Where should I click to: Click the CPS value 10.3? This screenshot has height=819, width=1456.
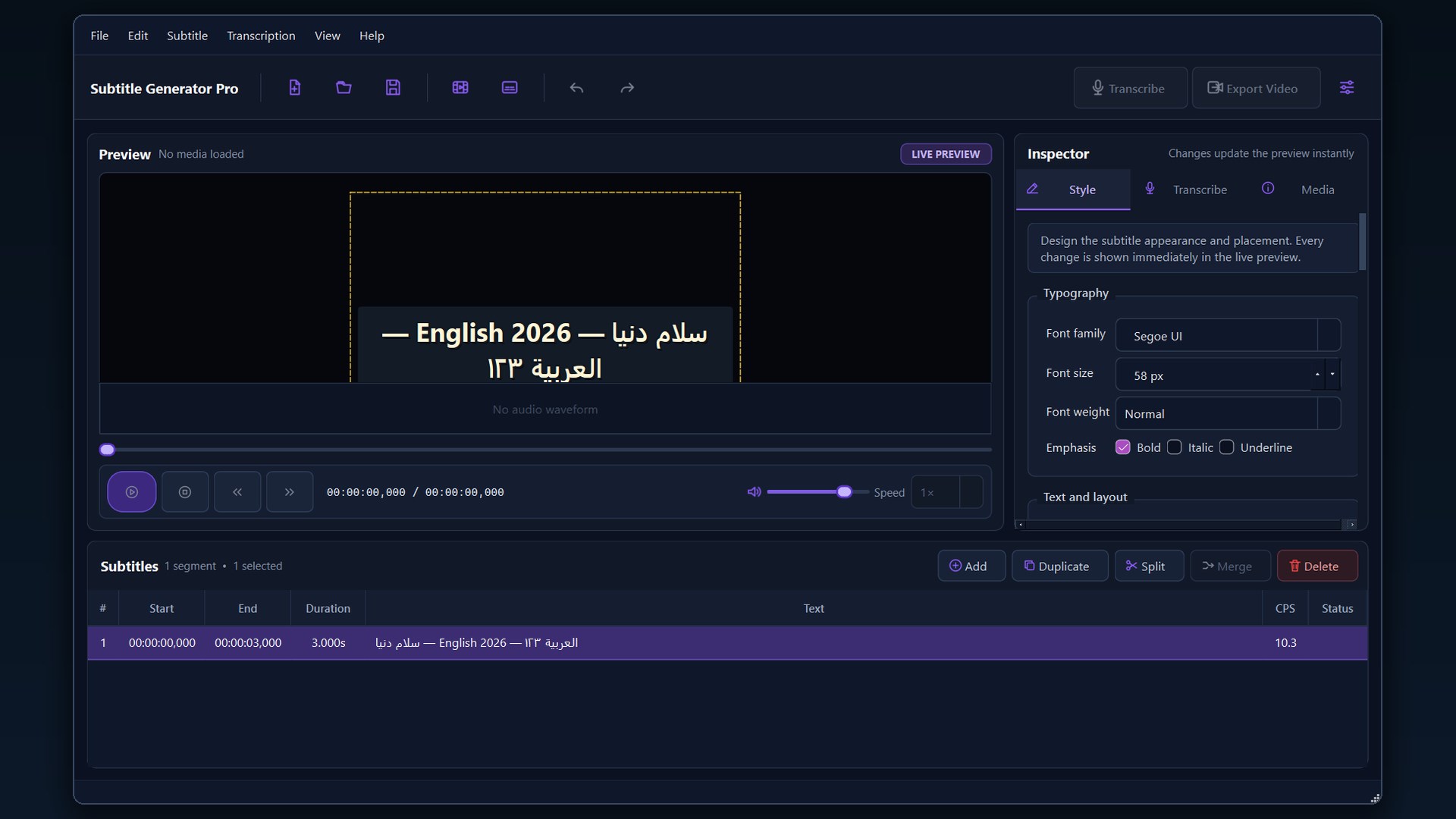(1285, 643)
